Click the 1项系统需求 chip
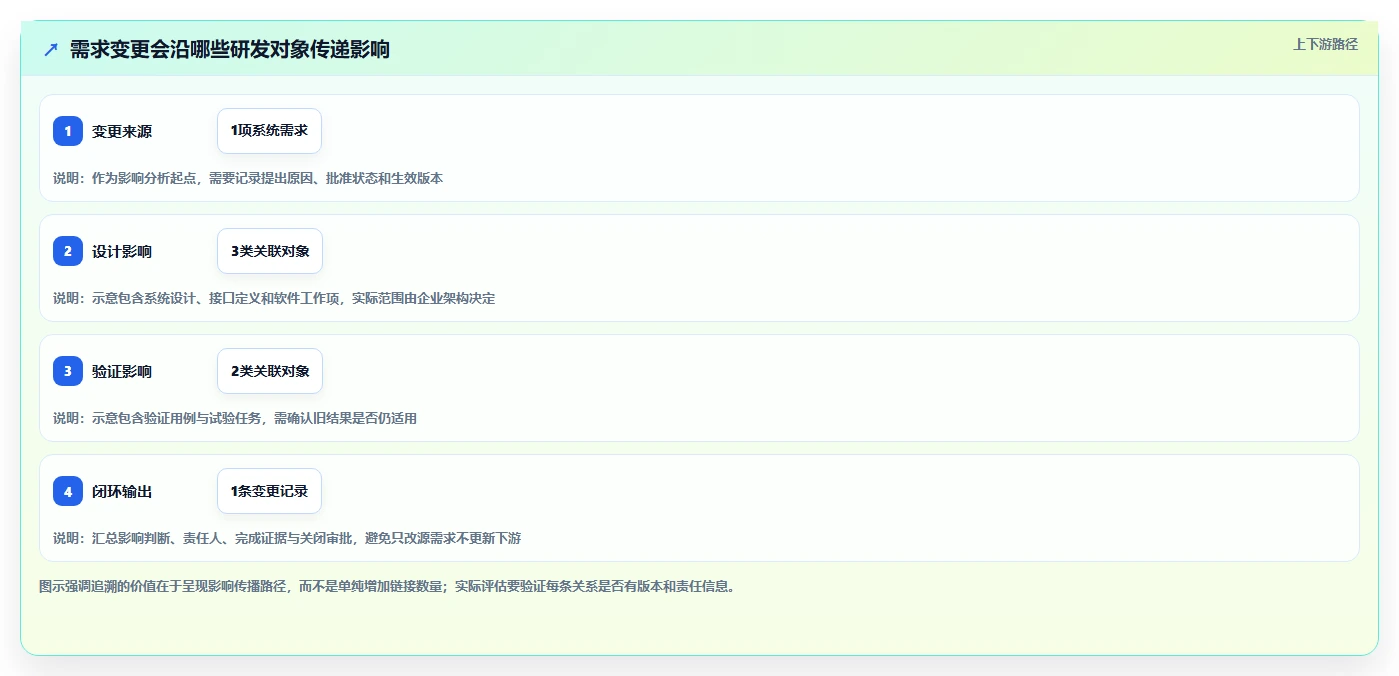Screen dimensions: 1399x676 (269, 131)
